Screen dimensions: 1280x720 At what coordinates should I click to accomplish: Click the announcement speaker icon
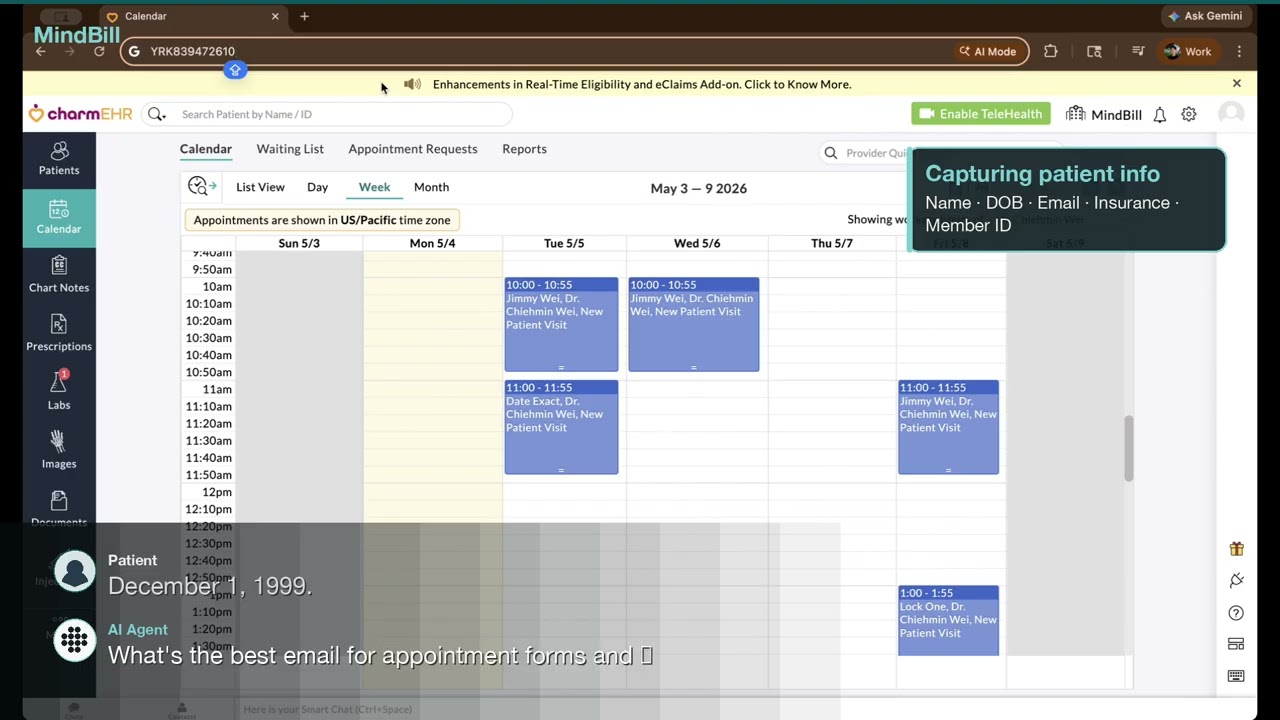(x=412, y=84)
